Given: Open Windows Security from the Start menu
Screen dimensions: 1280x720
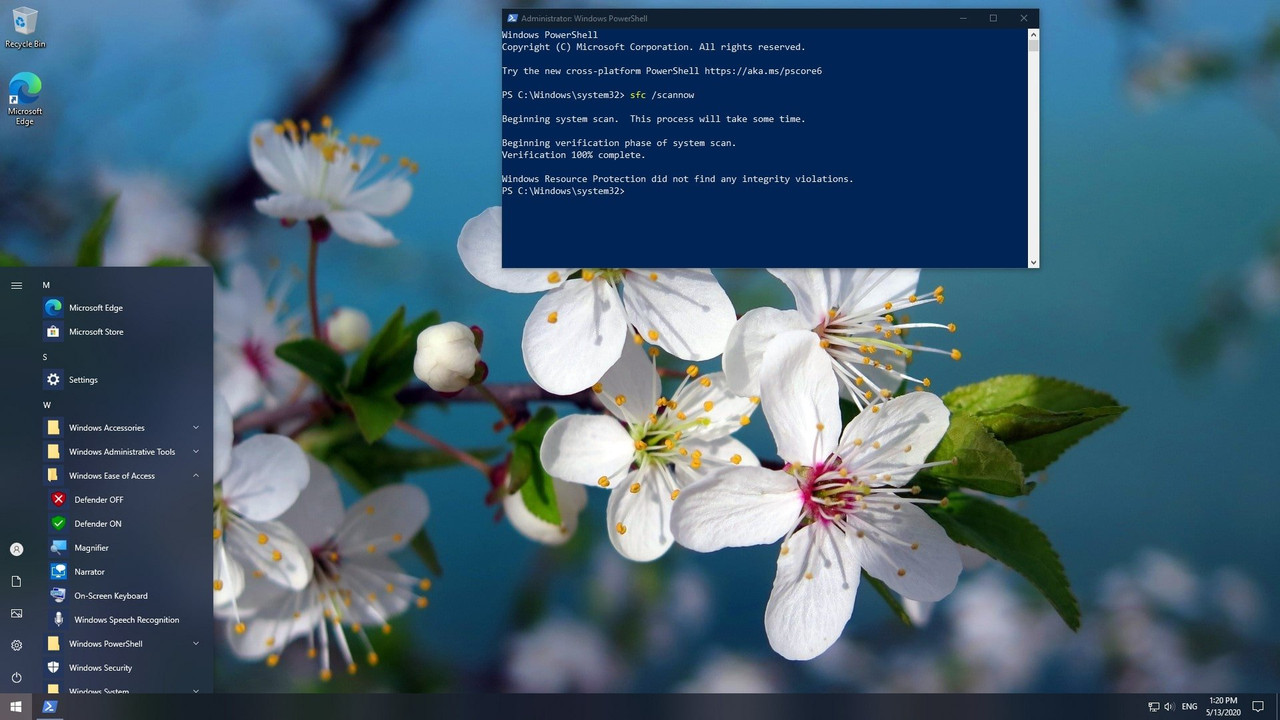Looking at the screenshot, I should pos(100,667).
